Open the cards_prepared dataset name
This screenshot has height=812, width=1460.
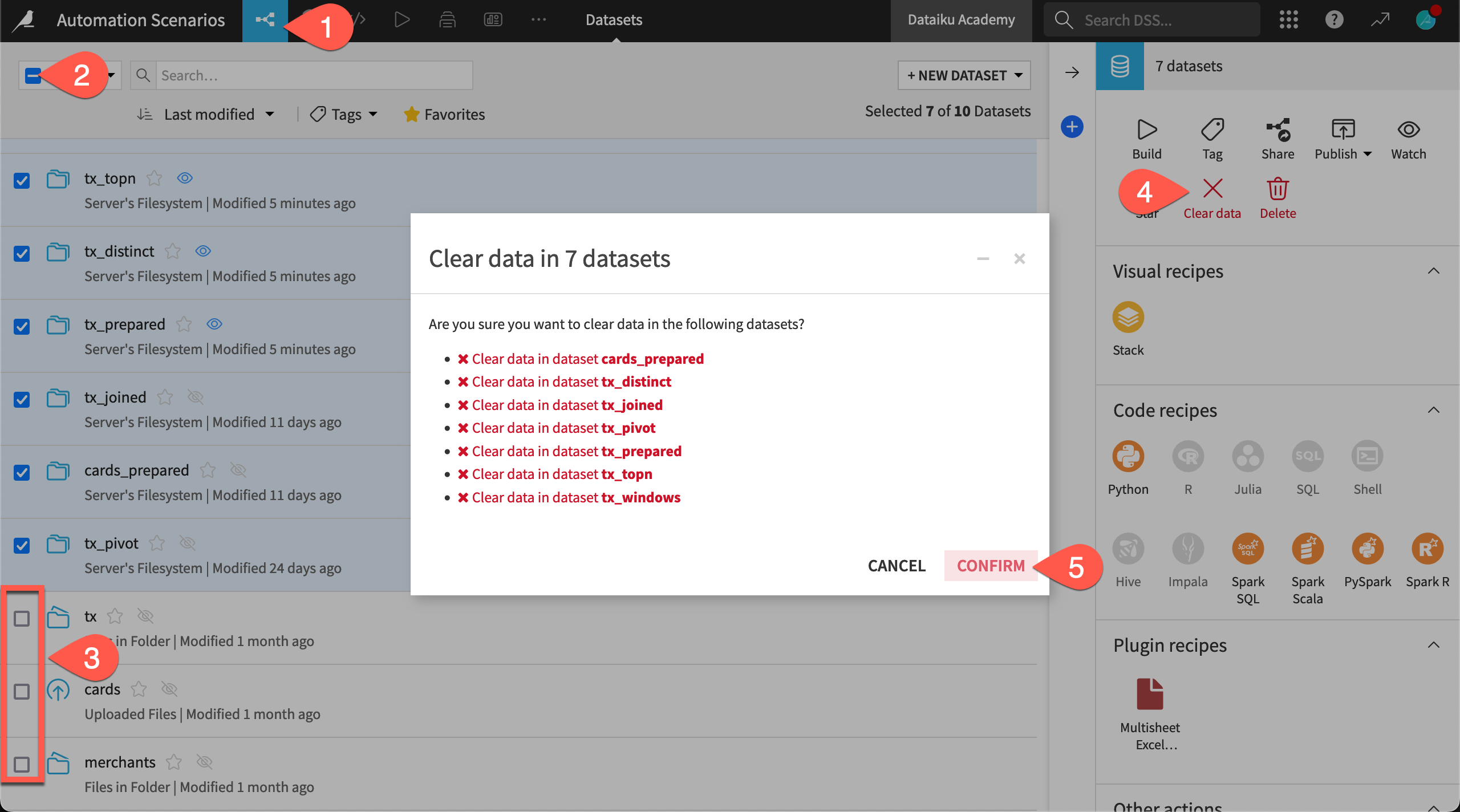tap(136, 470)
